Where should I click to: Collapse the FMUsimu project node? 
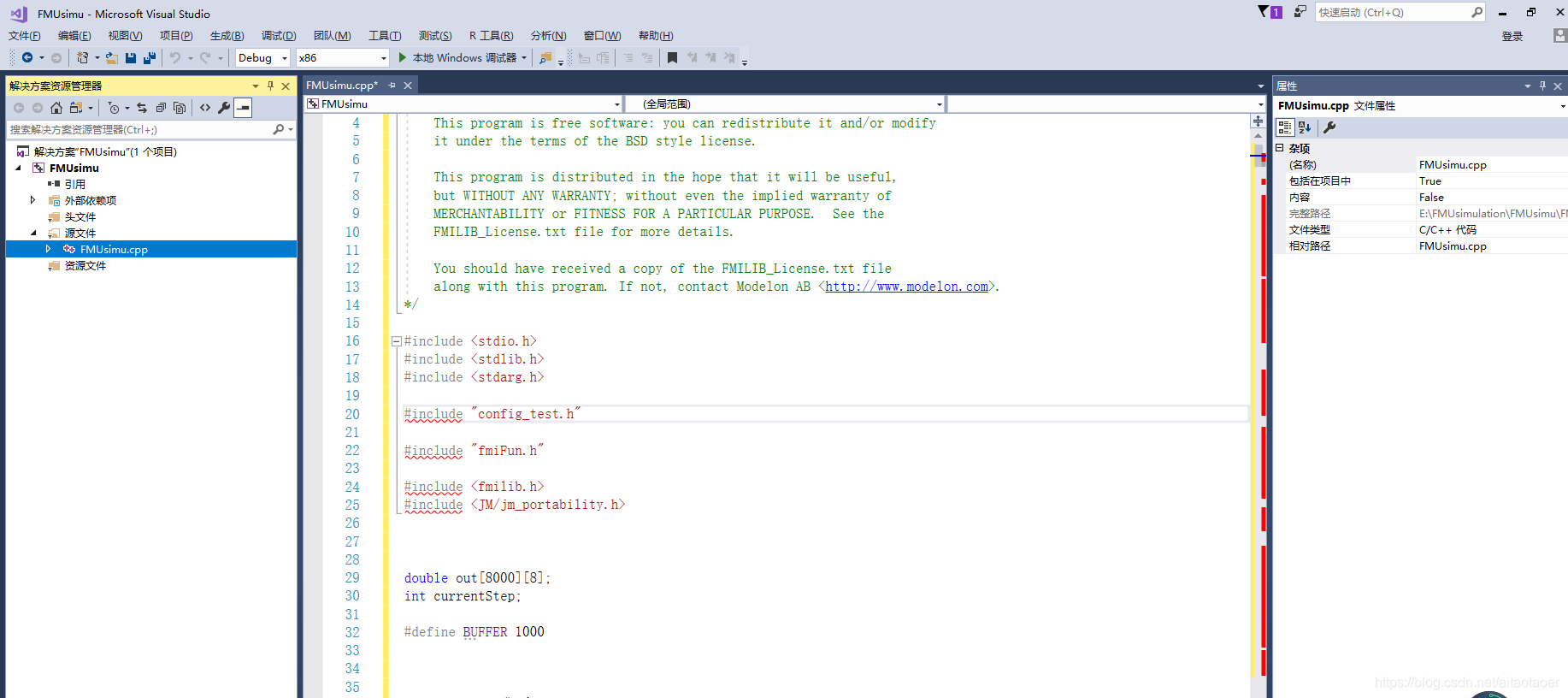(18, 168)
